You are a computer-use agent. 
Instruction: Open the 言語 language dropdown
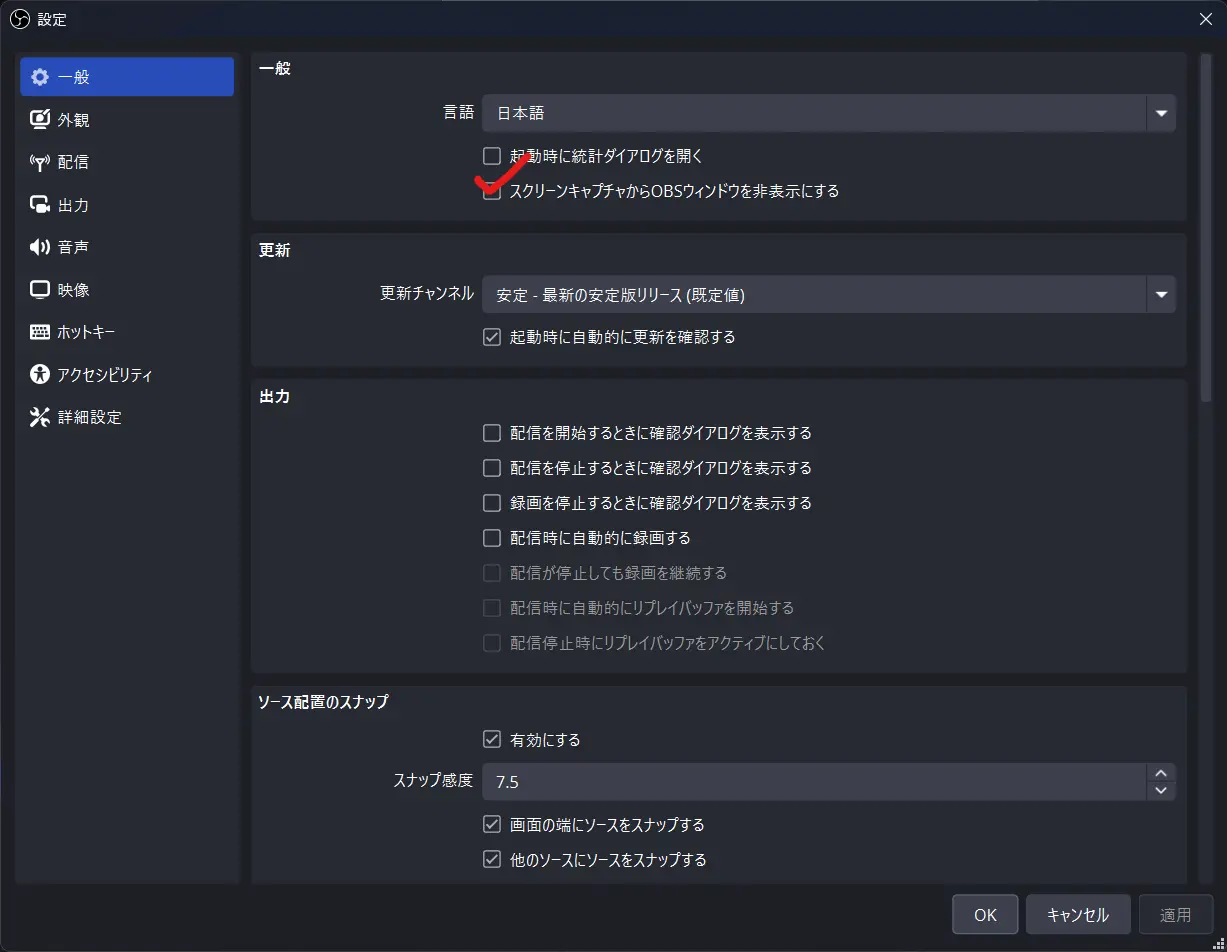(x=1160, y=113)
